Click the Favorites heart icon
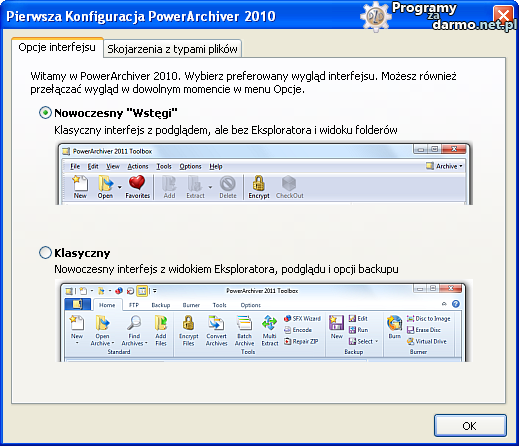Screen dimensions: 519x446 tap(137, 183)
